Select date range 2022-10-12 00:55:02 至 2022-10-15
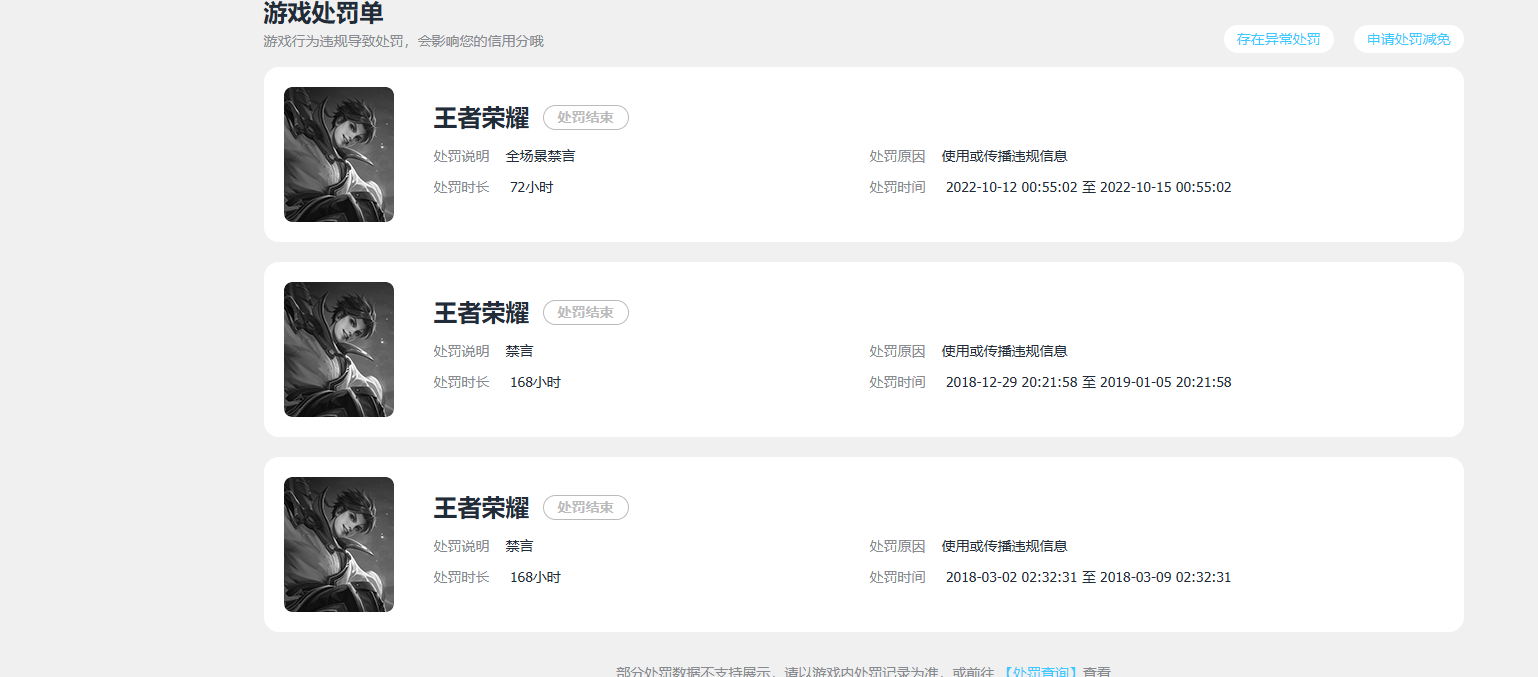 [1088, 187]
